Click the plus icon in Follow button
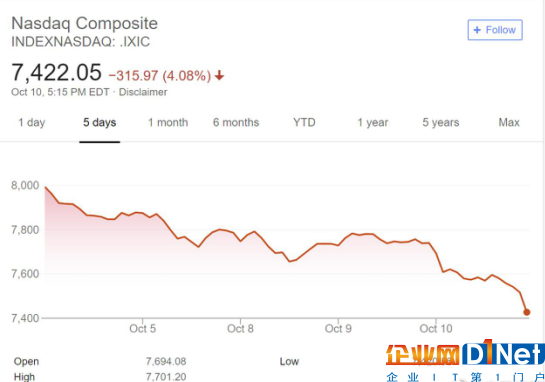Image resolution: width=545 pixels, height=382 pixels. pos(477,30)
